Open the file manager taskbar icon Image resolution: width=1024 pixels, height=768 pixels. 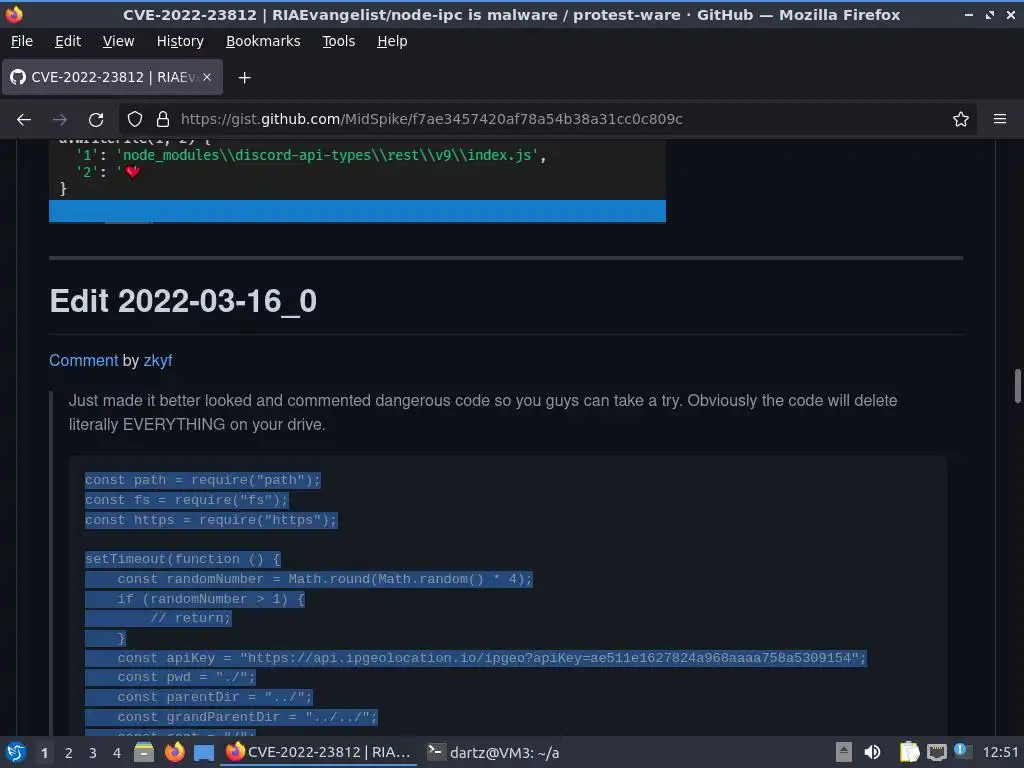(x=144, y=752)
